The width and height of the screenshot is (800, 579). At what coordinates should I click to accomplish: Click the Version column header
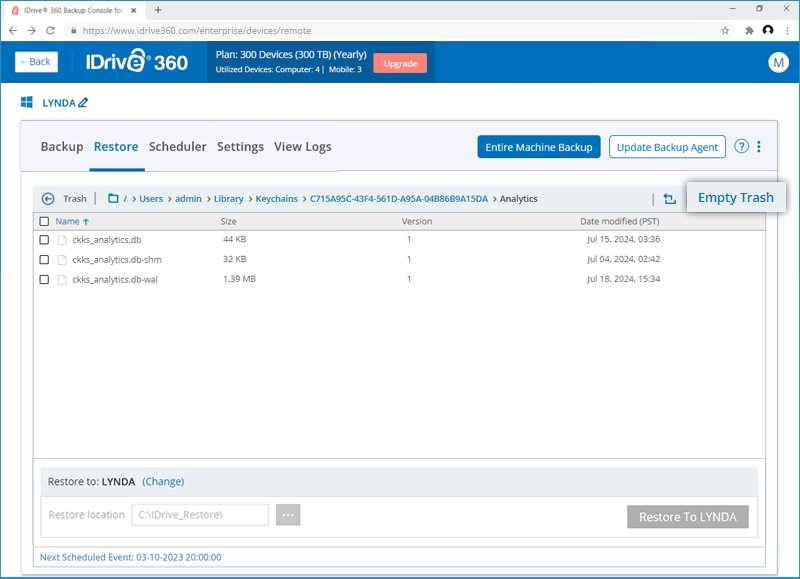[417, 221]
